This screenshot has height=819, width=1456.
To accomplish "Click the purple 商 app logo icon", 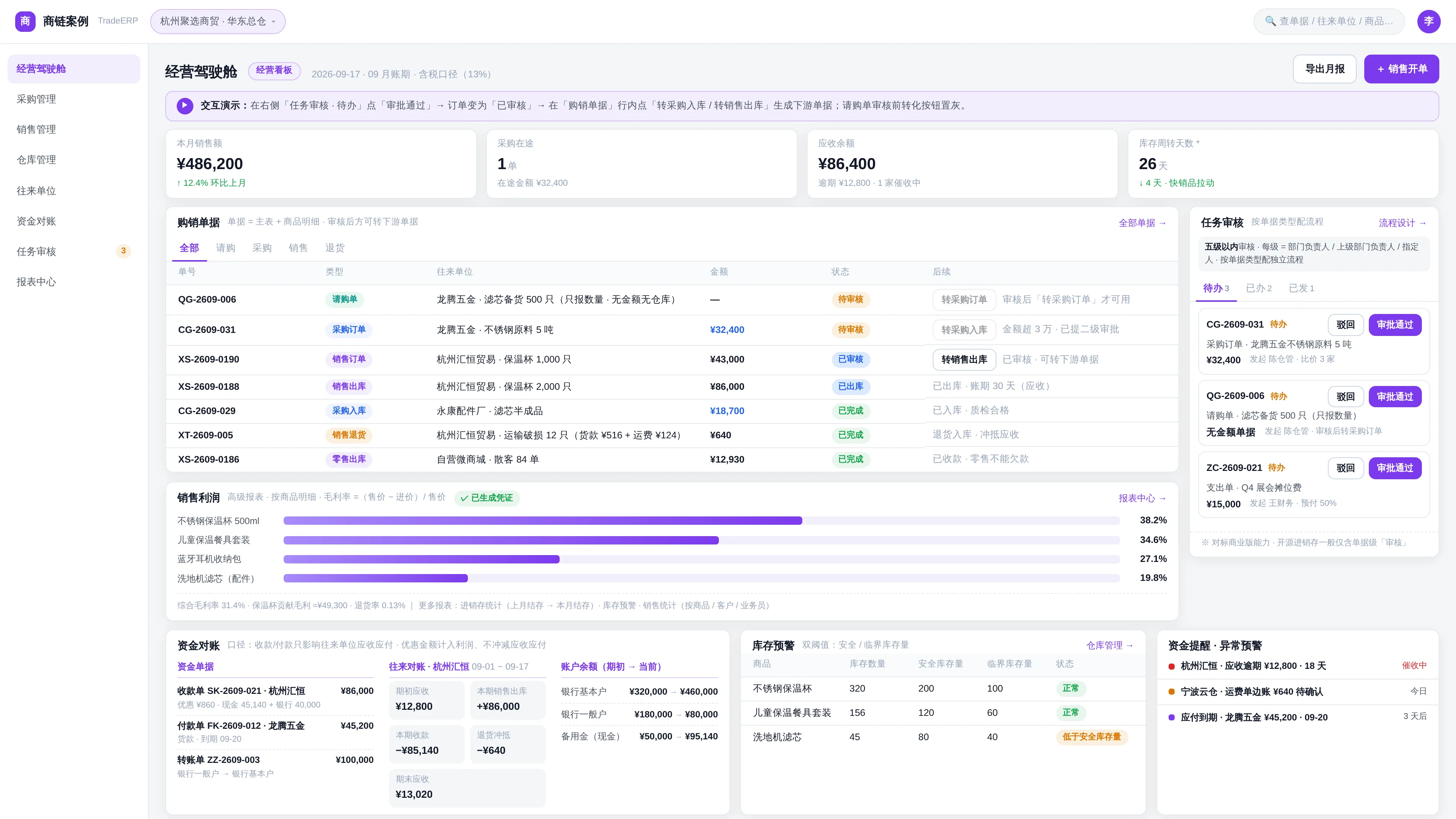I will [25, 22].
